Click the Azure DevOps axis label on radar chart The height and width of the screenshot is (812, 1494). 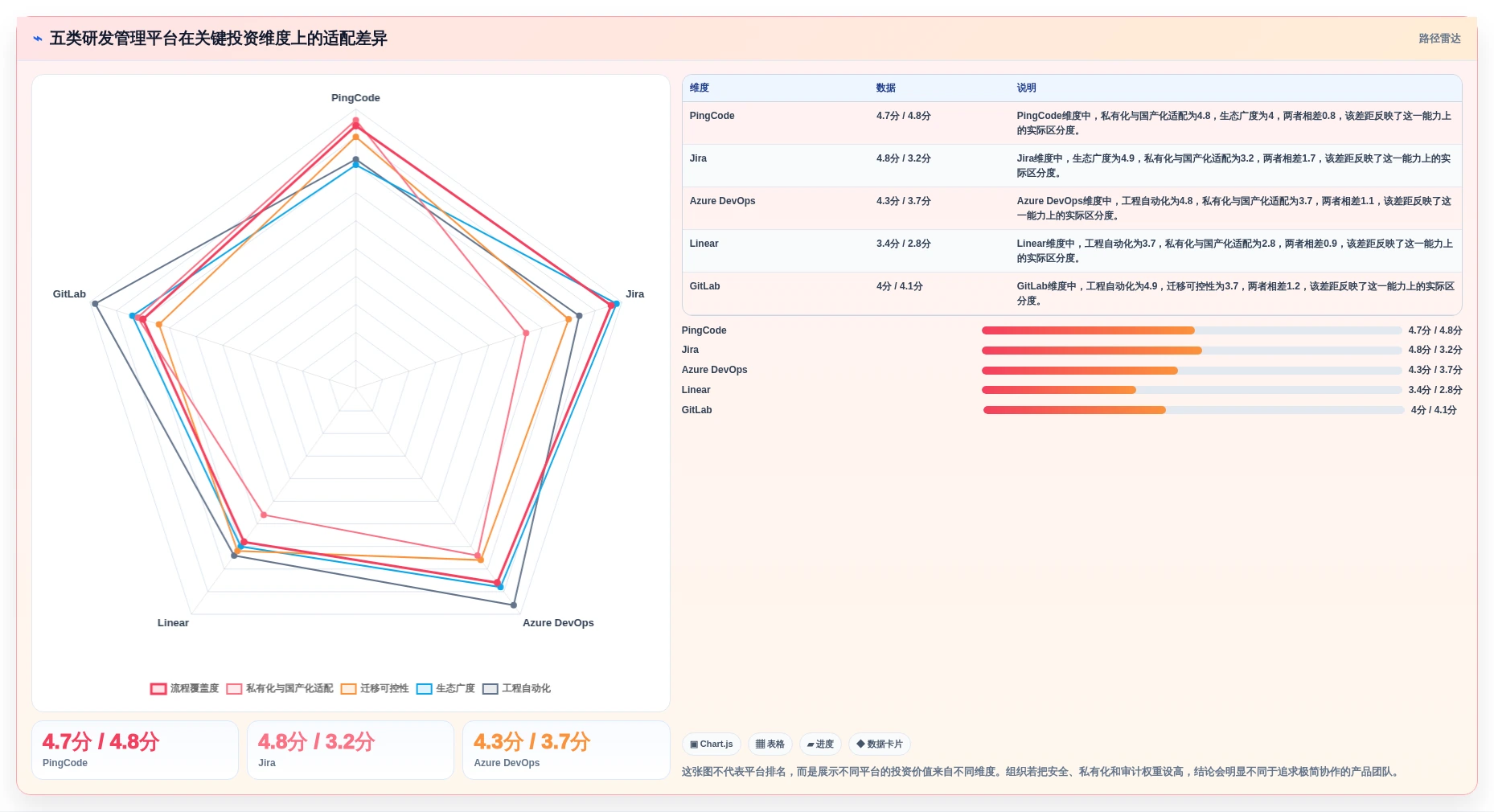coord(558,623)
